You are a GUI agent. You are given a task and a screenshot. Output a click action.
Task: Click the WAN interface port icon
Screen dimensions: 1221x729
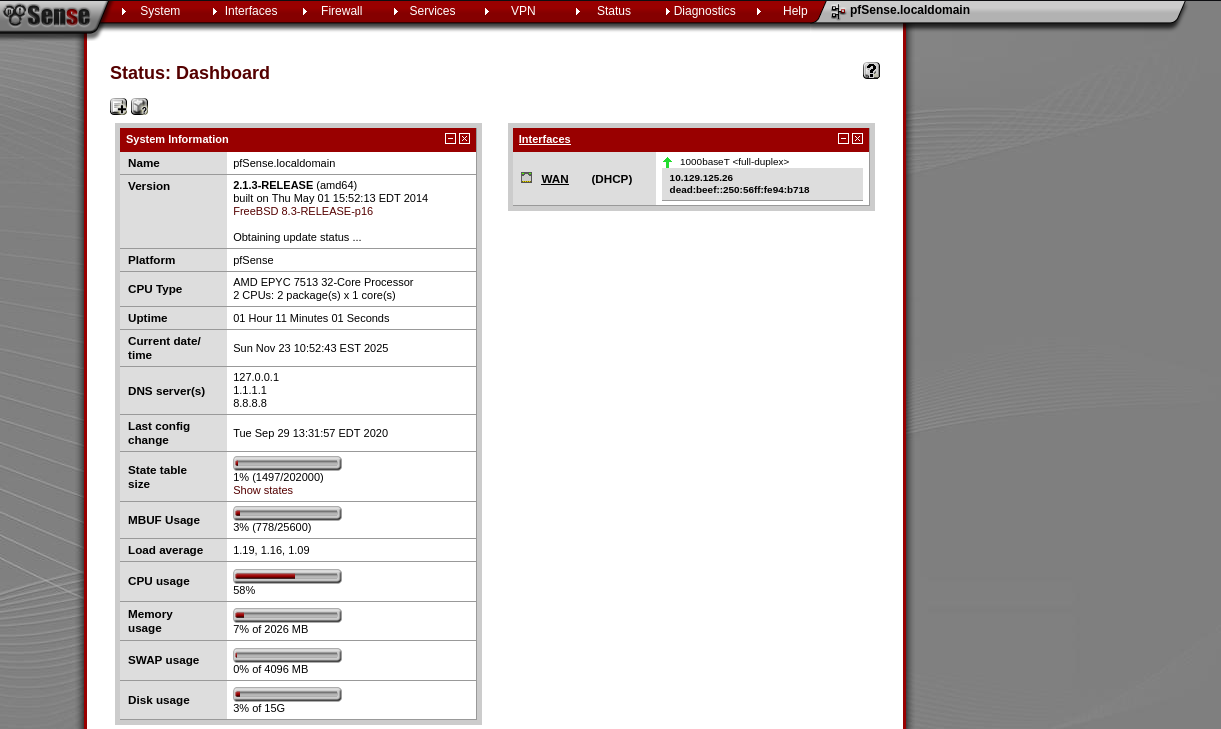527,178
